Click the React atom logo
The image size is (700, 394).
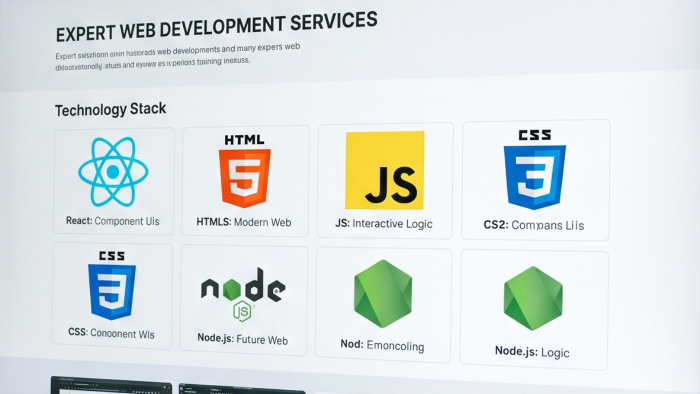point(113,172)
